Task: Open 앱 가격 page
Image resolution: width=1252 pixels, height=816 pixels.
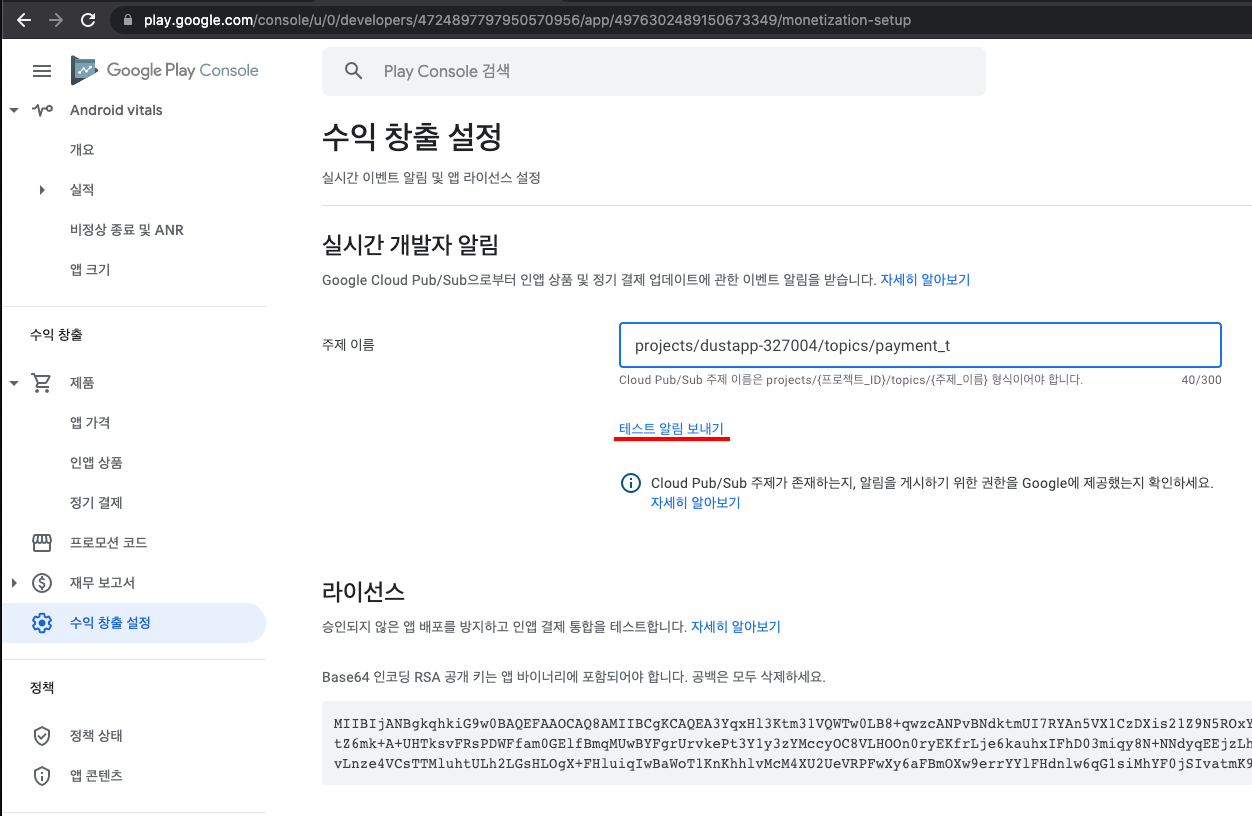Action: pos(90,423)
